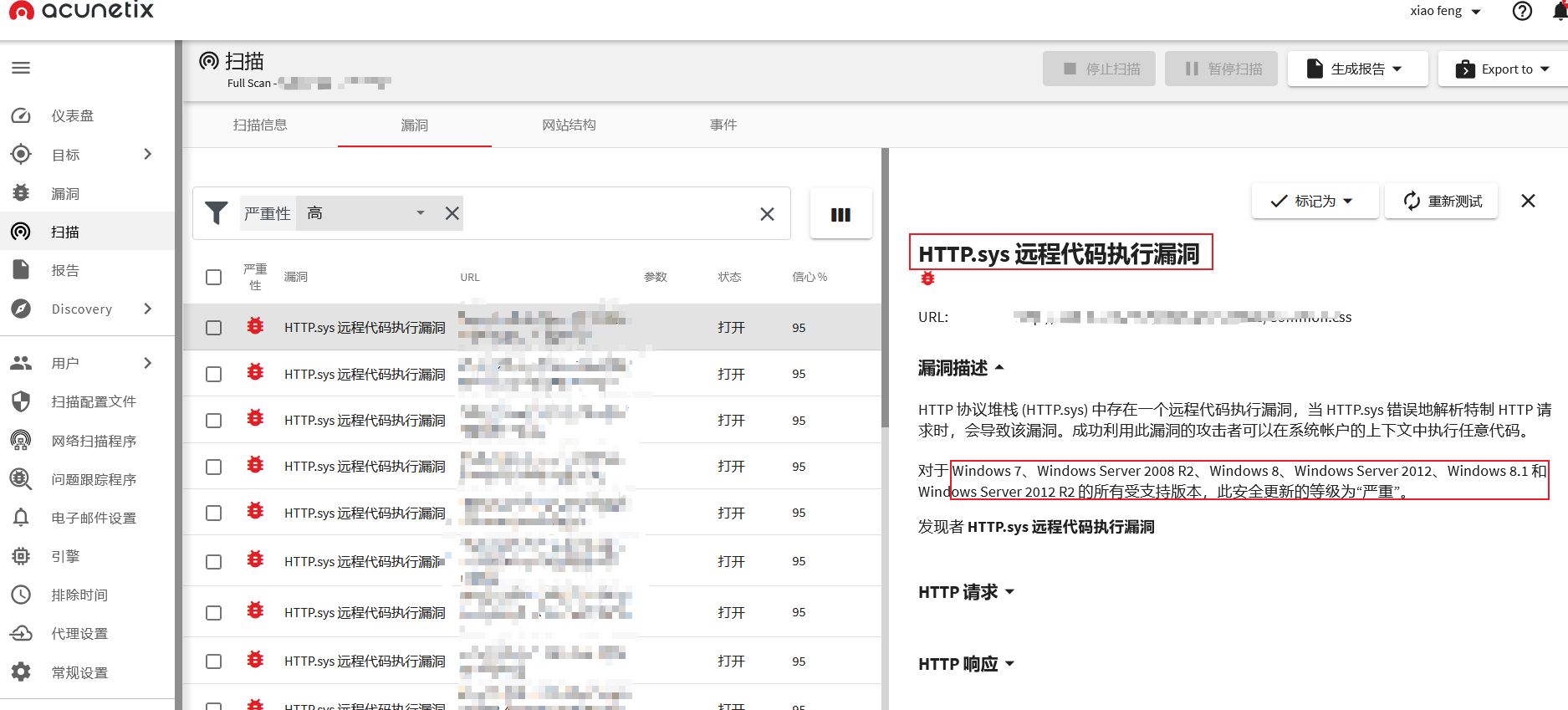1568x710 pixels.
Task: Check the fifth HTTP.sys row checkbox
Action: click(x=214, y=513)
